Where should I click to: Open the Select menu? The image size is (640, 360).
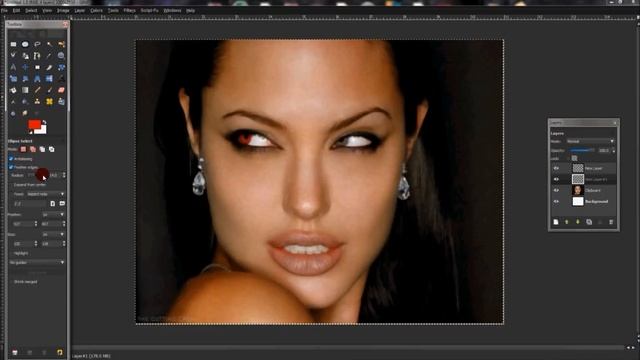31,10
